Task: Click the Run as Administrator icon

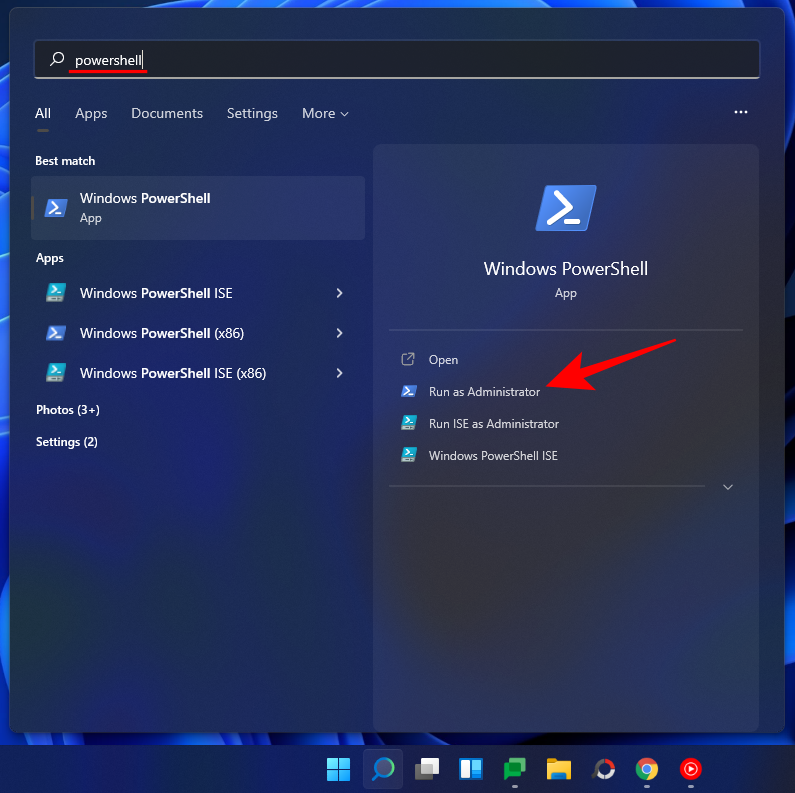Action: coord(409,391)
